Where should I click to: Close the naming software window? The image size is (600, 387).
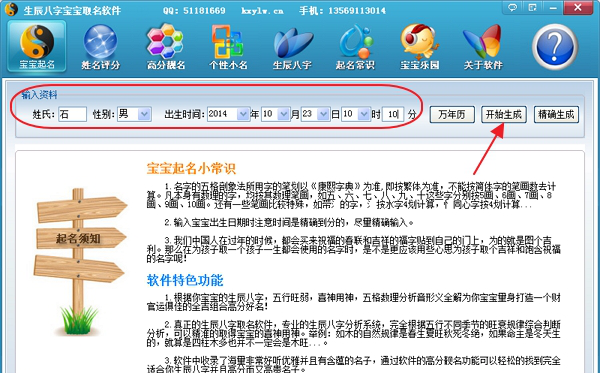coord(578,7)
